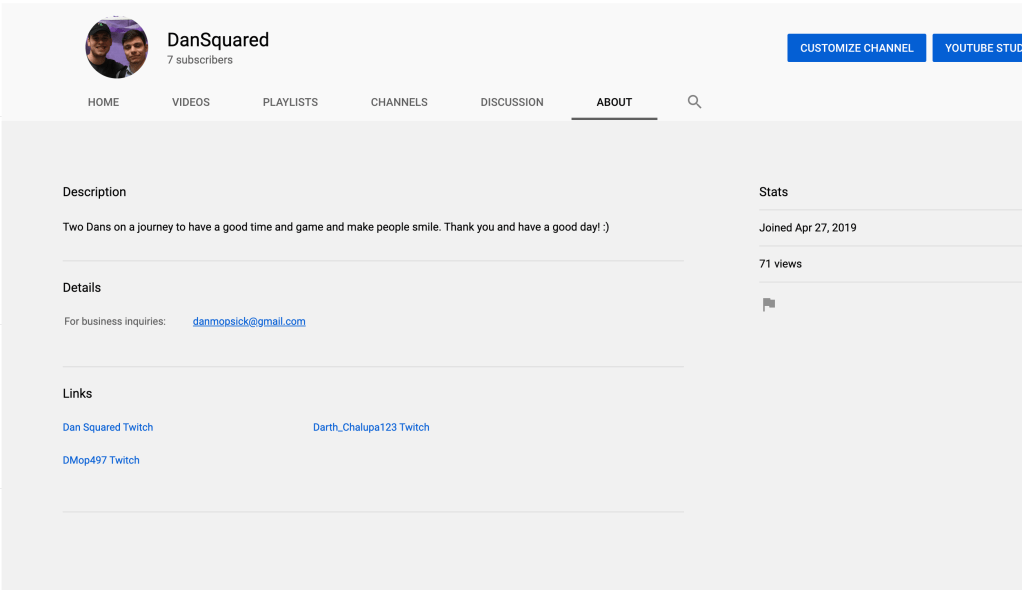Viewport: 1022px width, 590px height.
Task: Select the About tab
Action: 614,102
